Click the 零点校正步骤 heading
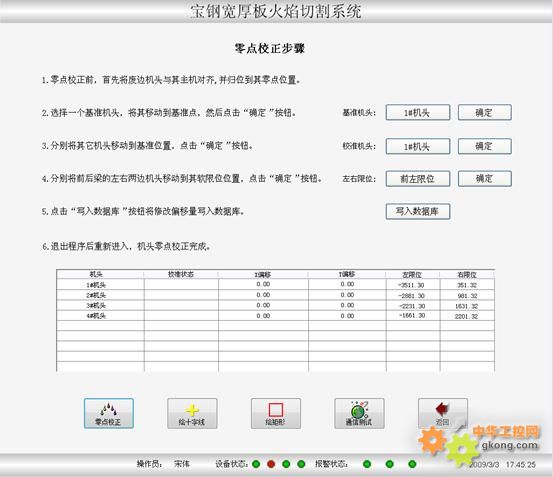The image size is (553, 477). point(270,48)
